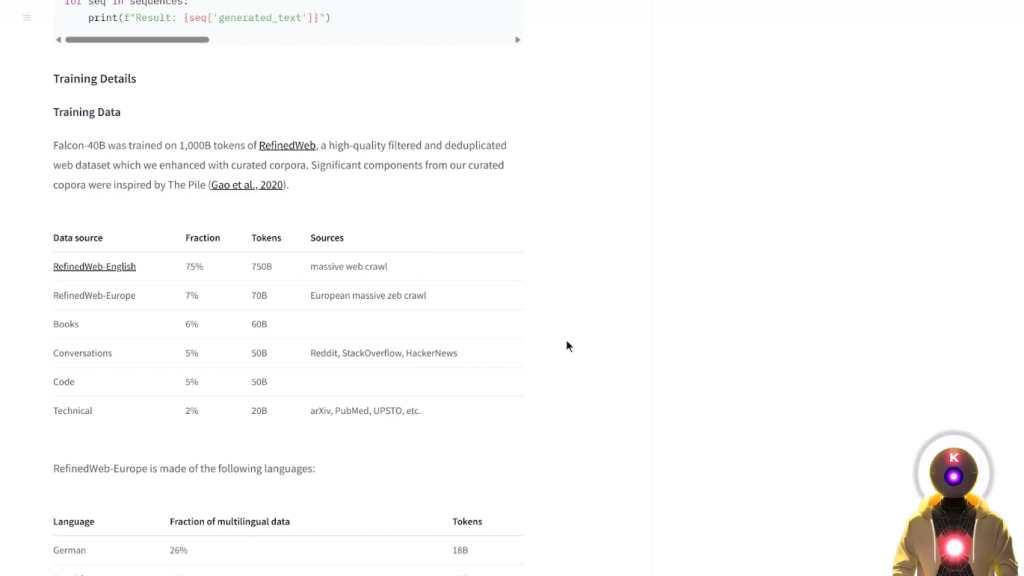
Task: Open the table of contents menu icon
Action: tap(27, 18)
